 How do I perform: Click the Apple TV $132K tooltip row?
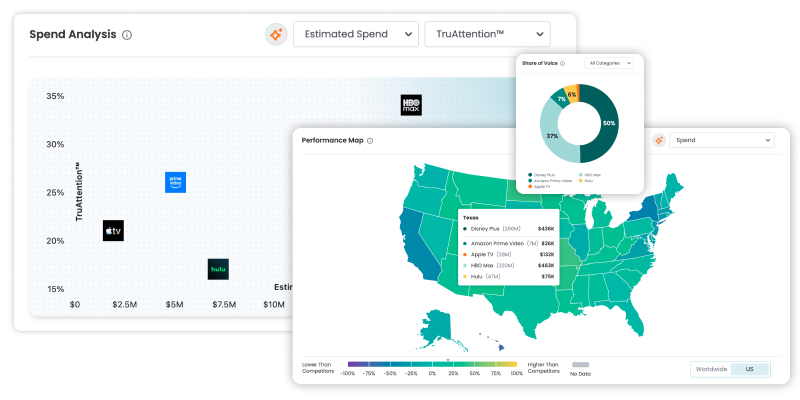pyautogui.click(x=508, y=254)
